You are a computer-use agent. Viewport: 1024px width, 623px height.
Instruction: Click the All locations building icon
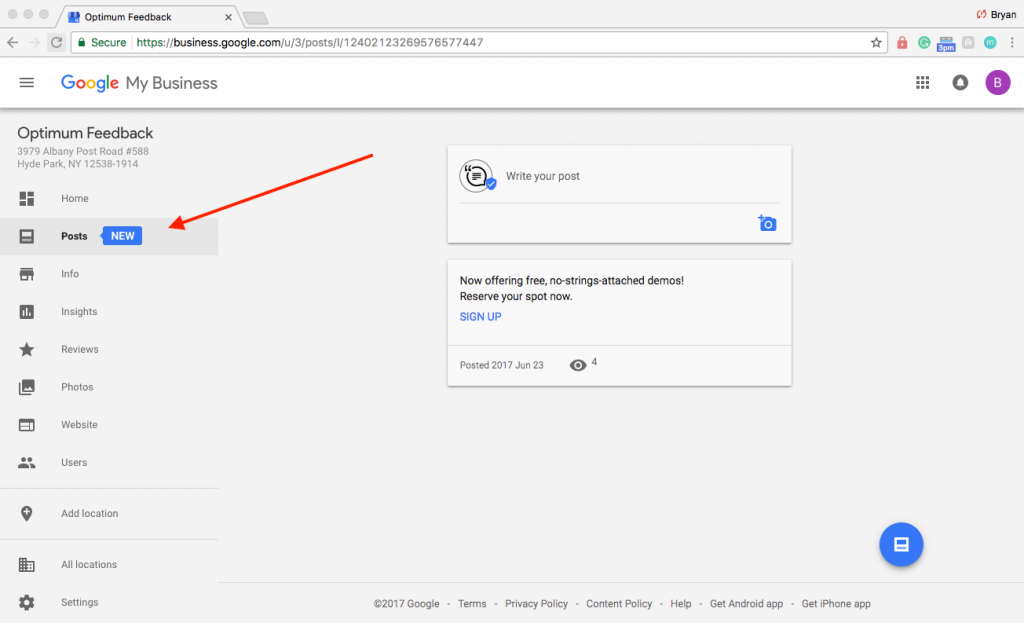(27, 564)
